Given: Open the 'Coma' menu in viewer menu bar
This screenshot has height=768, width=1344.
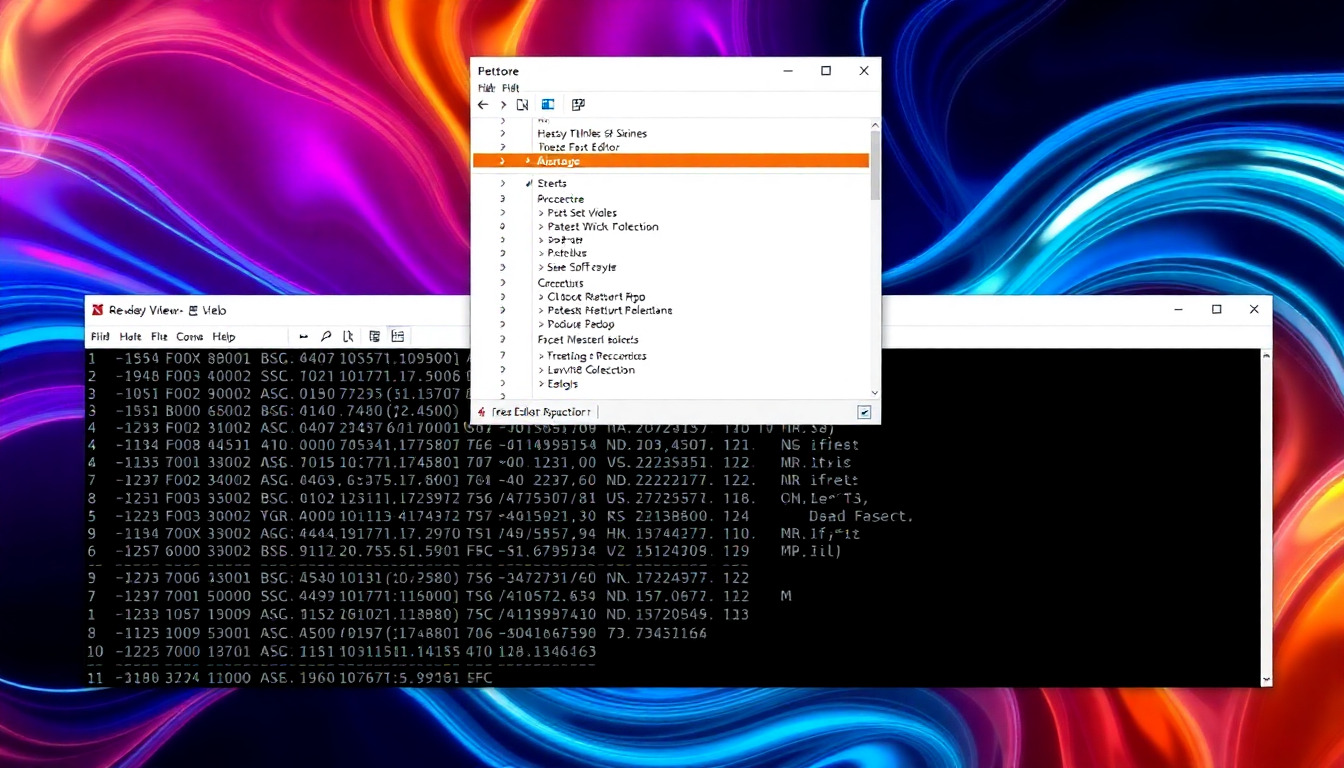Looking at the screenshot, I should [x=189, y=337].
